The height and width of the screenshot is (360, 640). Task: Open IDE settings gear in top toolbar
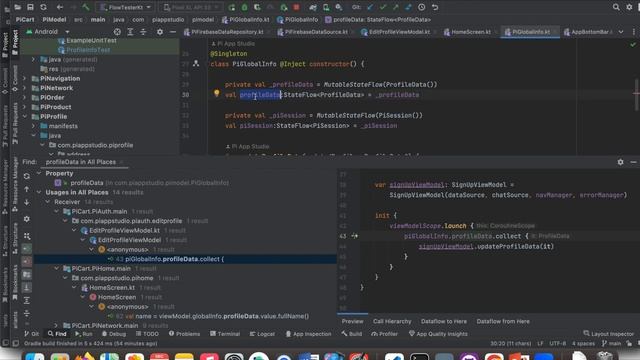[x=629, y=7]
